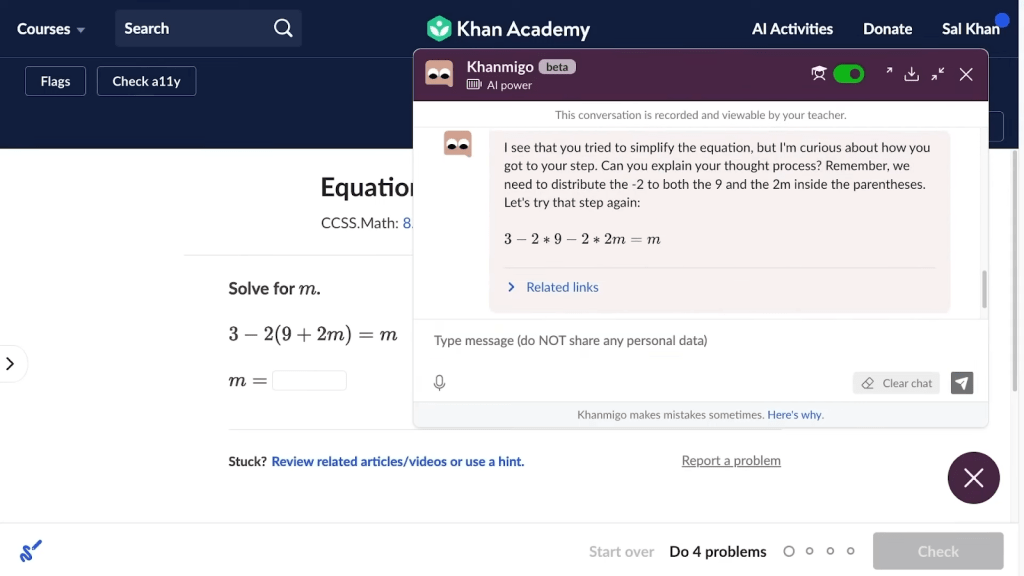Open the scratchpad pencil tool
This screenshot has height=576, width=1024.
click(x=31, y=551)
